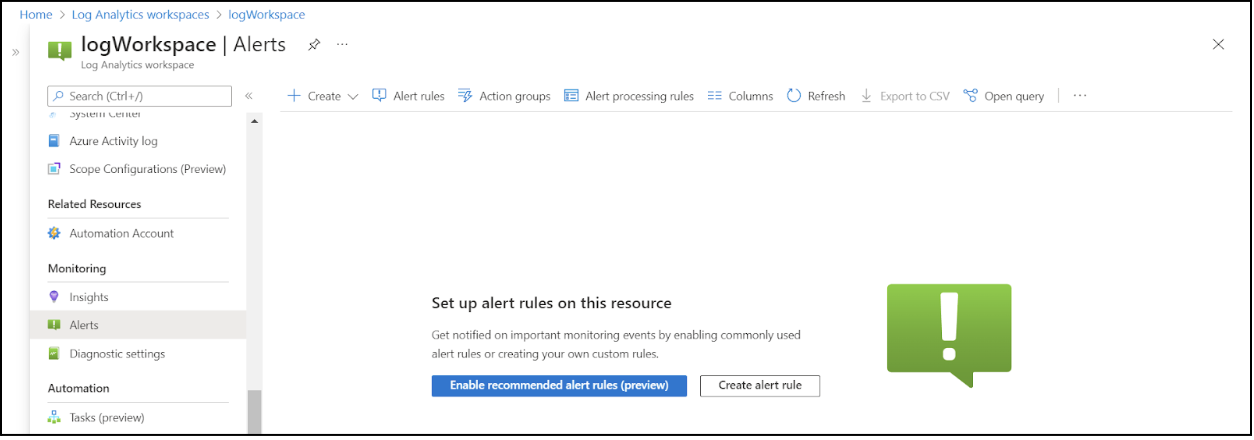Click the Azure Activity log icon

click(x=55, y=141)
